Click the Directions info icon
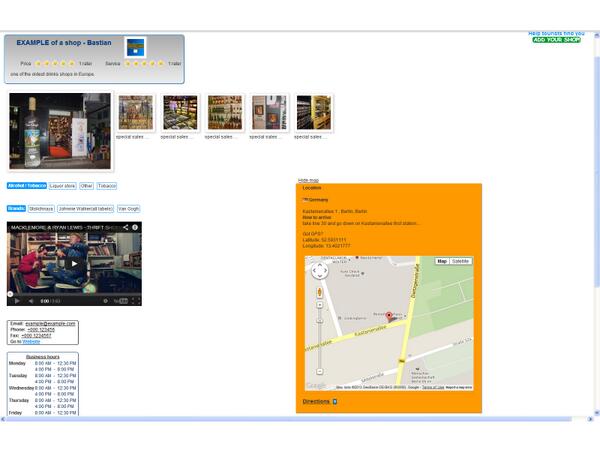 click(335, 401)
